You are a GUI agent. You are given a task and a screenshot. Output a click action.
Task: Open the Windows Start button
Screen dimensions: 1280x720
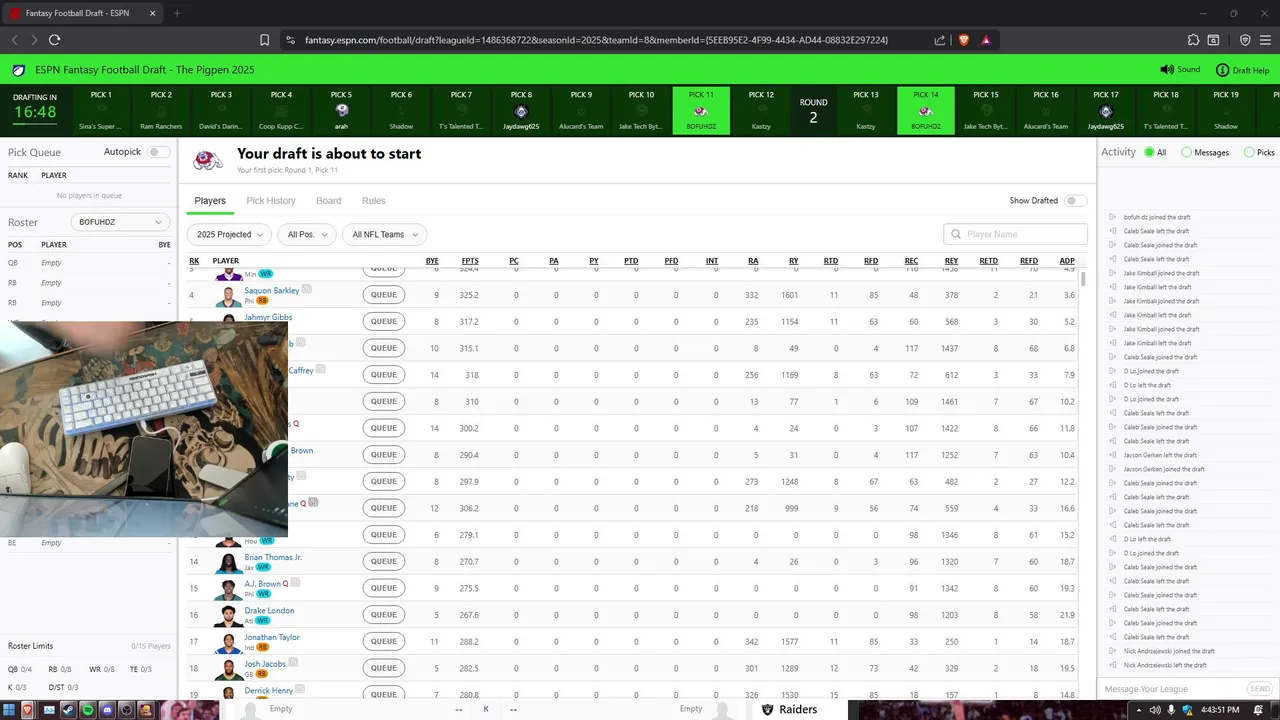[x=8, y=710]
